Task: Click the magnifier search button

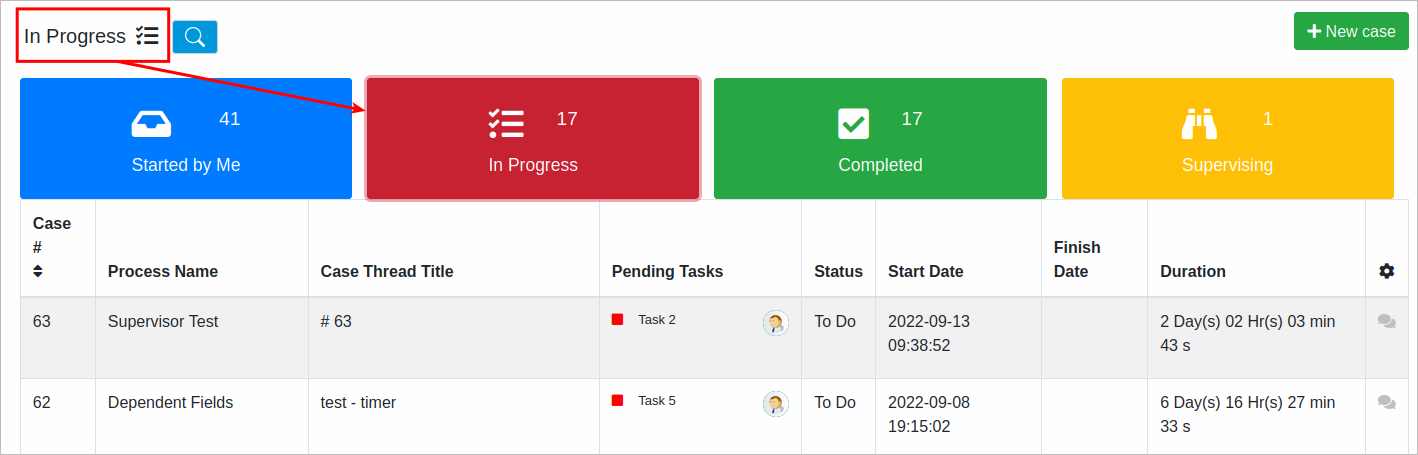Action: pos(195,37)
